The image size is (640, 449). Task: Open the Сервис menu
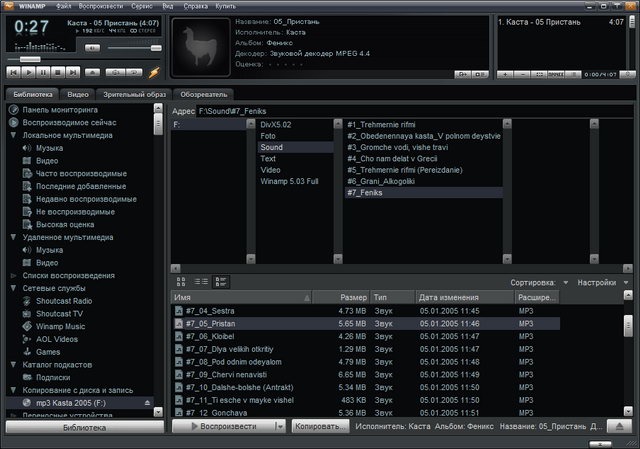click(142, 6)
